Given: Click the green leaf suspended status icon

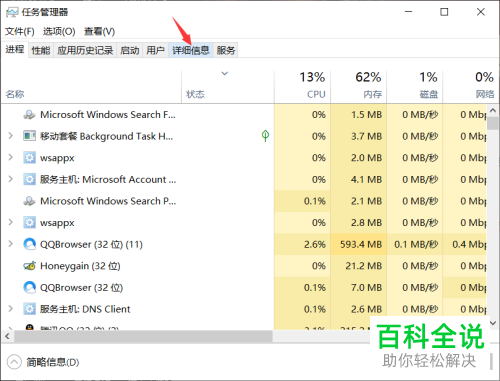Looking at the screenshot, I should (x=265, y=136).
